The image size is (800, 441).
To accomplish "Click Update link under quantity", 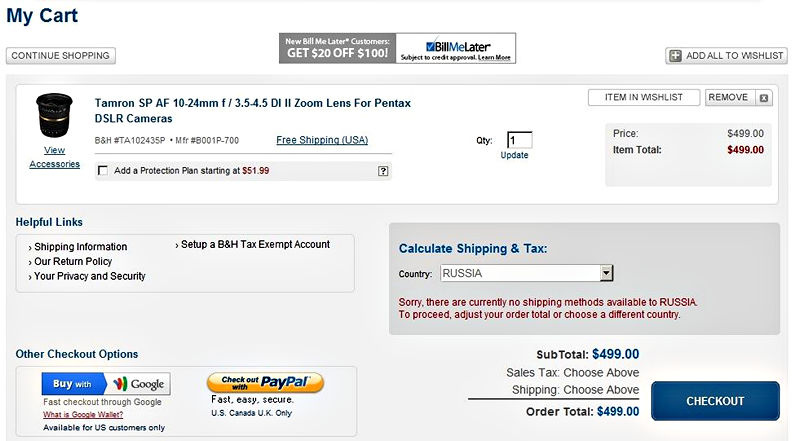I will 514,155.
